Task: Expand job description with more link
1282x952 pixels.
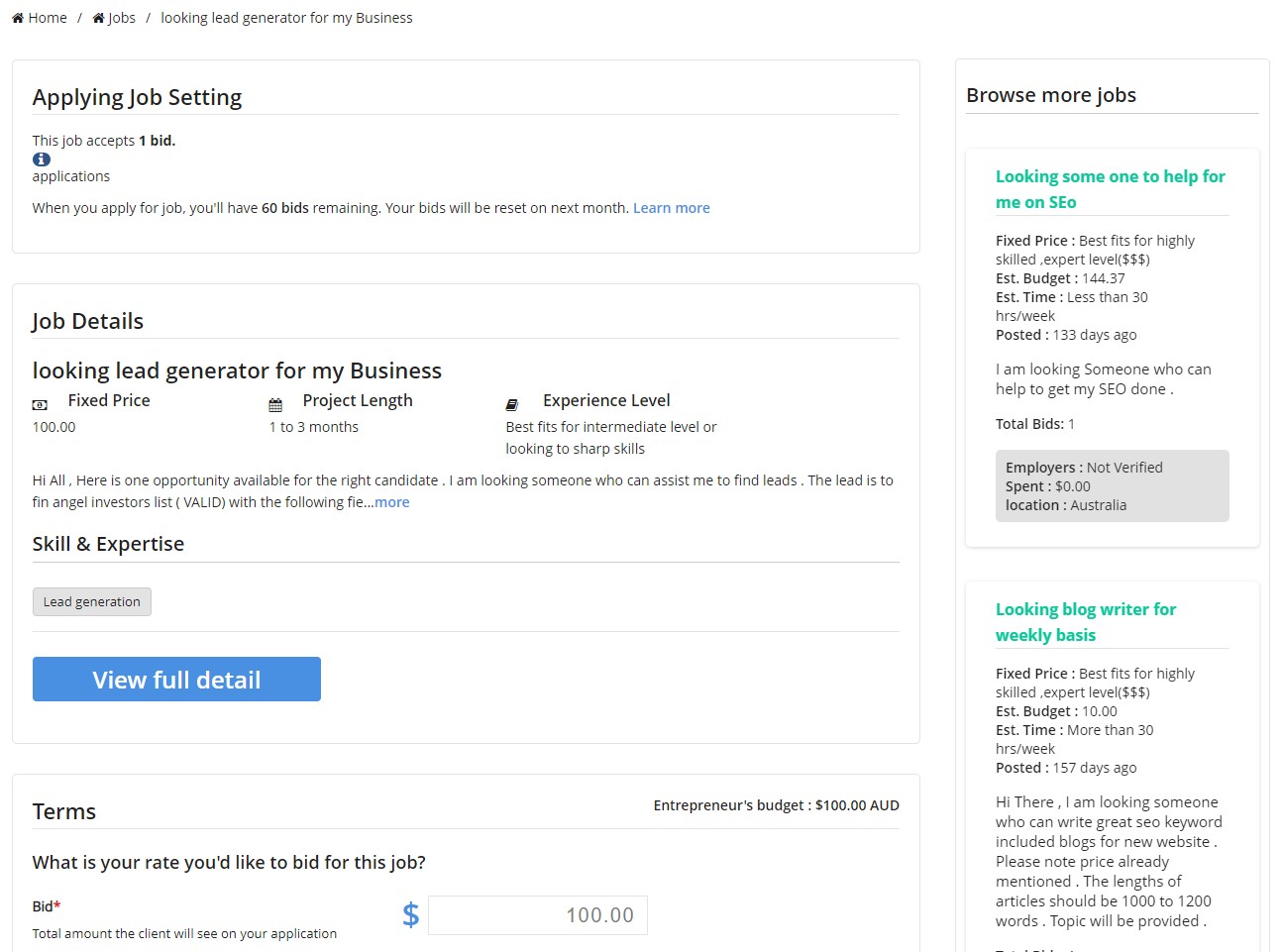Action: point(392,502)
